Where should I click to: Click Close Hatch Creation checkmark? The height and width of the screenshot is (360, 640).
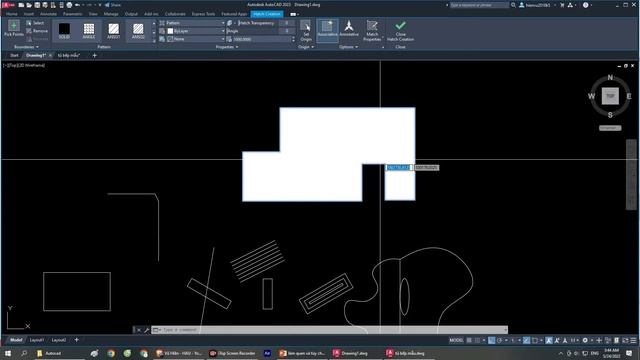400,31
